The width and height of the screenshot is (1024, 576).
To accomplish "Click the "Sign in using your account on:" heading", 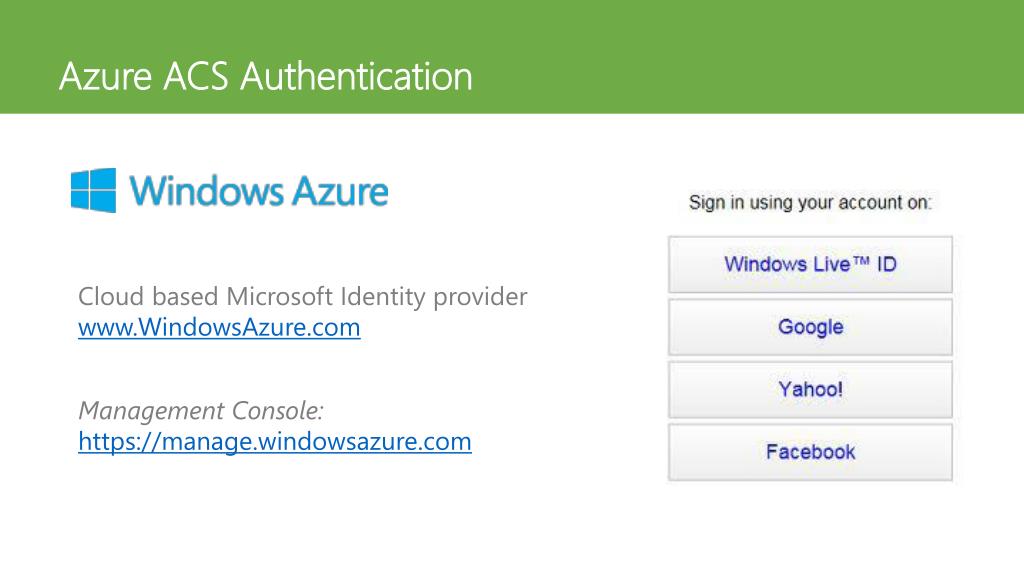I will point(810,203).
